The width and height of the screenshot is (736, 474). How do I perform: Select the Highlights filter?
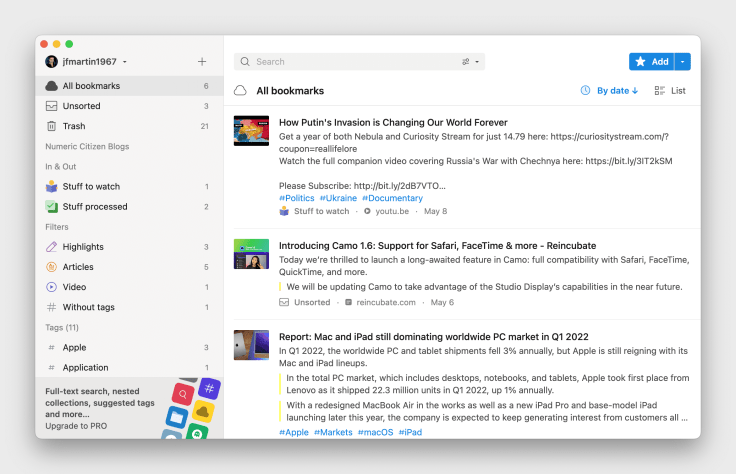129,247
